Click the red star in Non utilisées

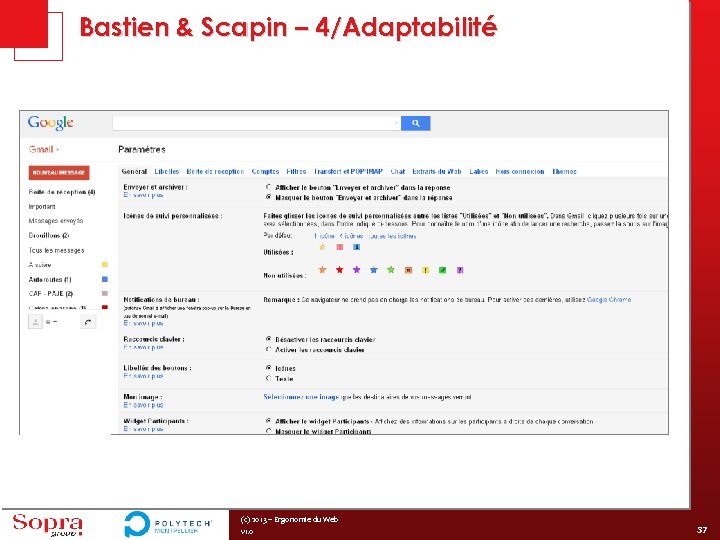coord(339,270)
